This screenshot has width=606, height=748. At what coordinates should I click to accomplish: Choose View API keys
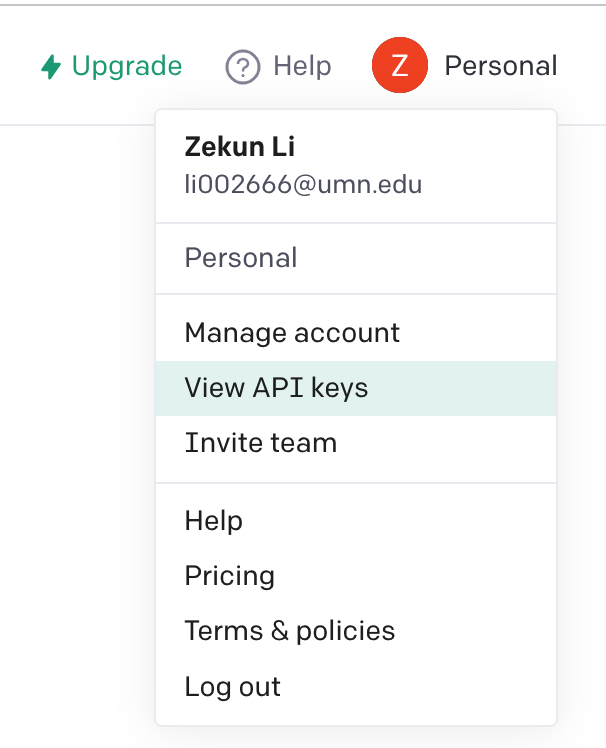tap(276, 388)
